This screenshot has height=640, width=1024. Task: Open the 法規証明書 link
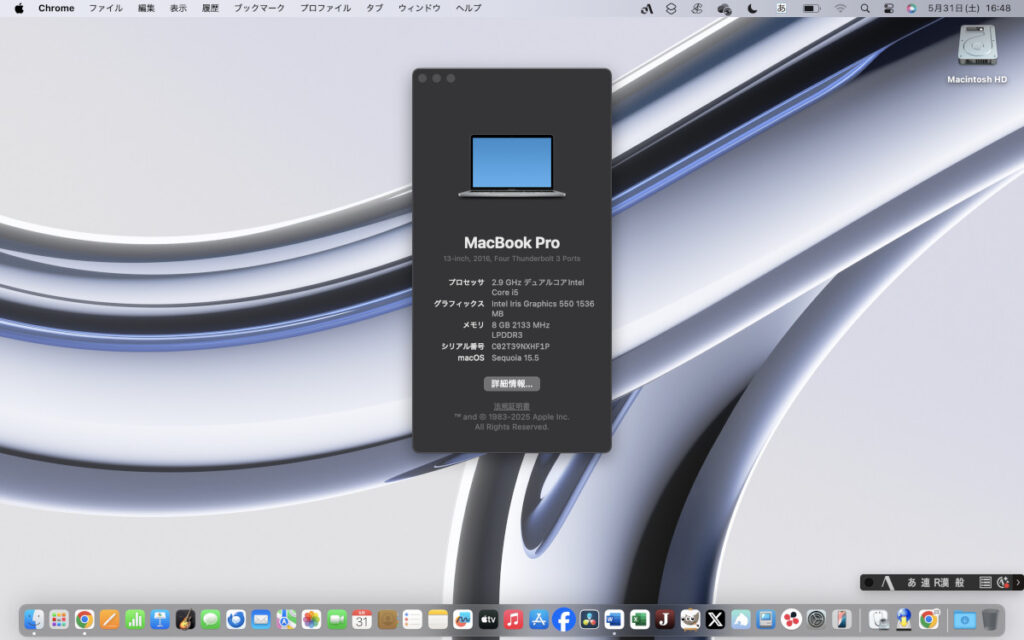[x=512, y=407]
